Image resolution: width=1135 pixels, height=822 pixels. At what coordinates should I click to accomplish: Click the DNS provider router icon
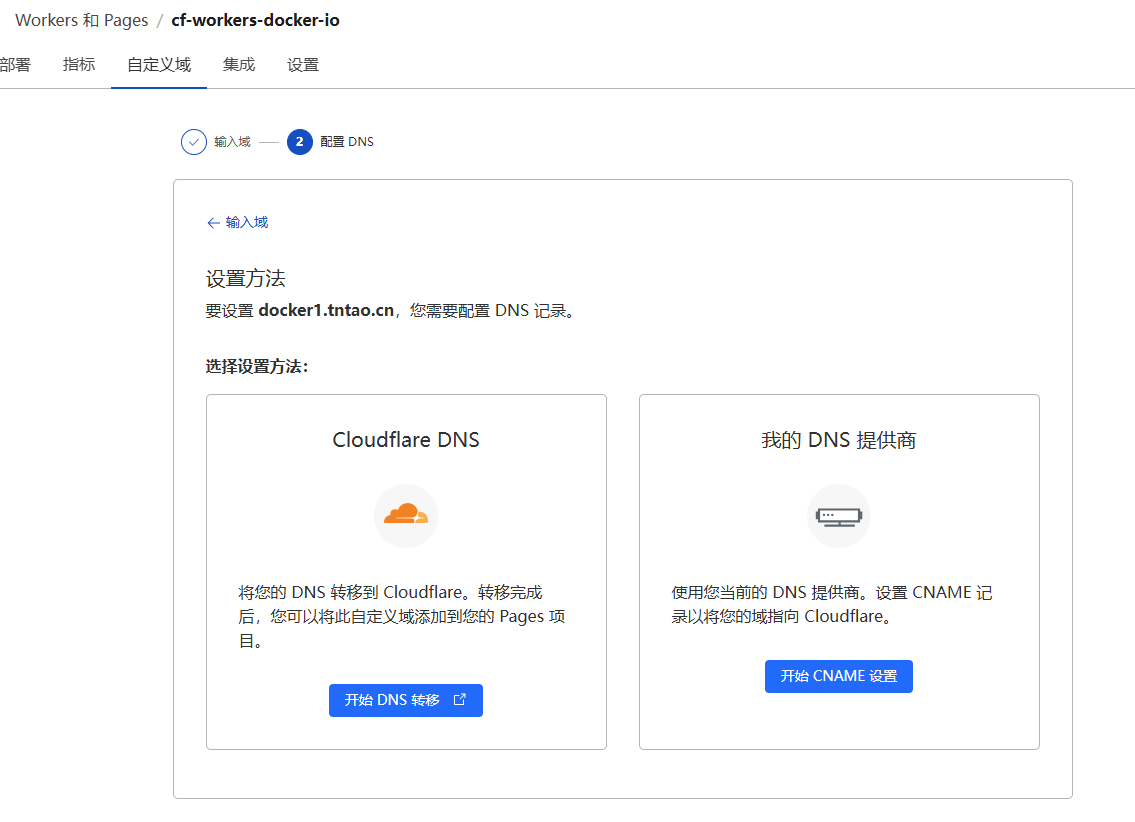[x=838, y=516]
